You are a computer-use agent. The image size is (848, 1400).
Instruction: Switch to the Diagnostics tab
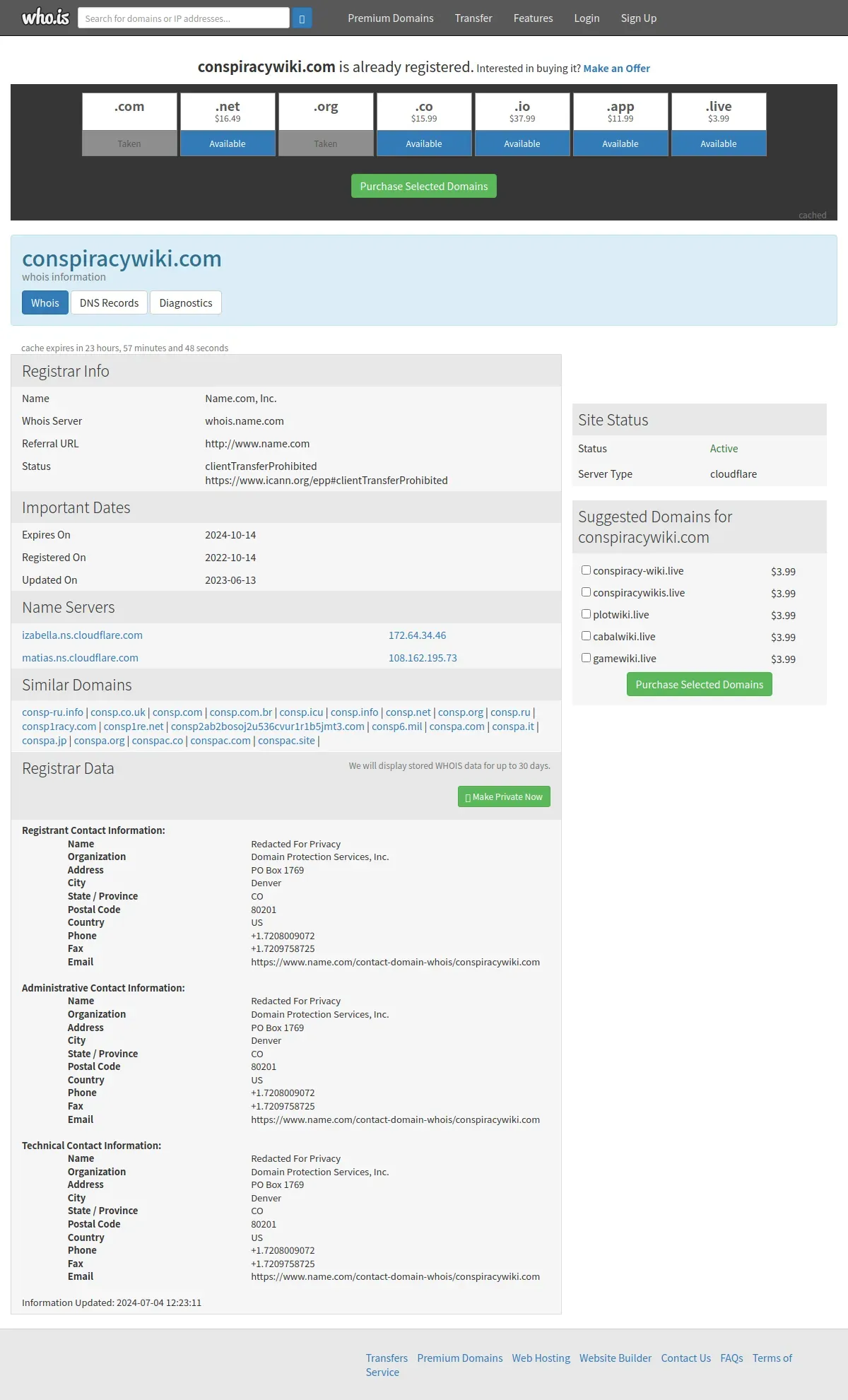coord(186,302)
